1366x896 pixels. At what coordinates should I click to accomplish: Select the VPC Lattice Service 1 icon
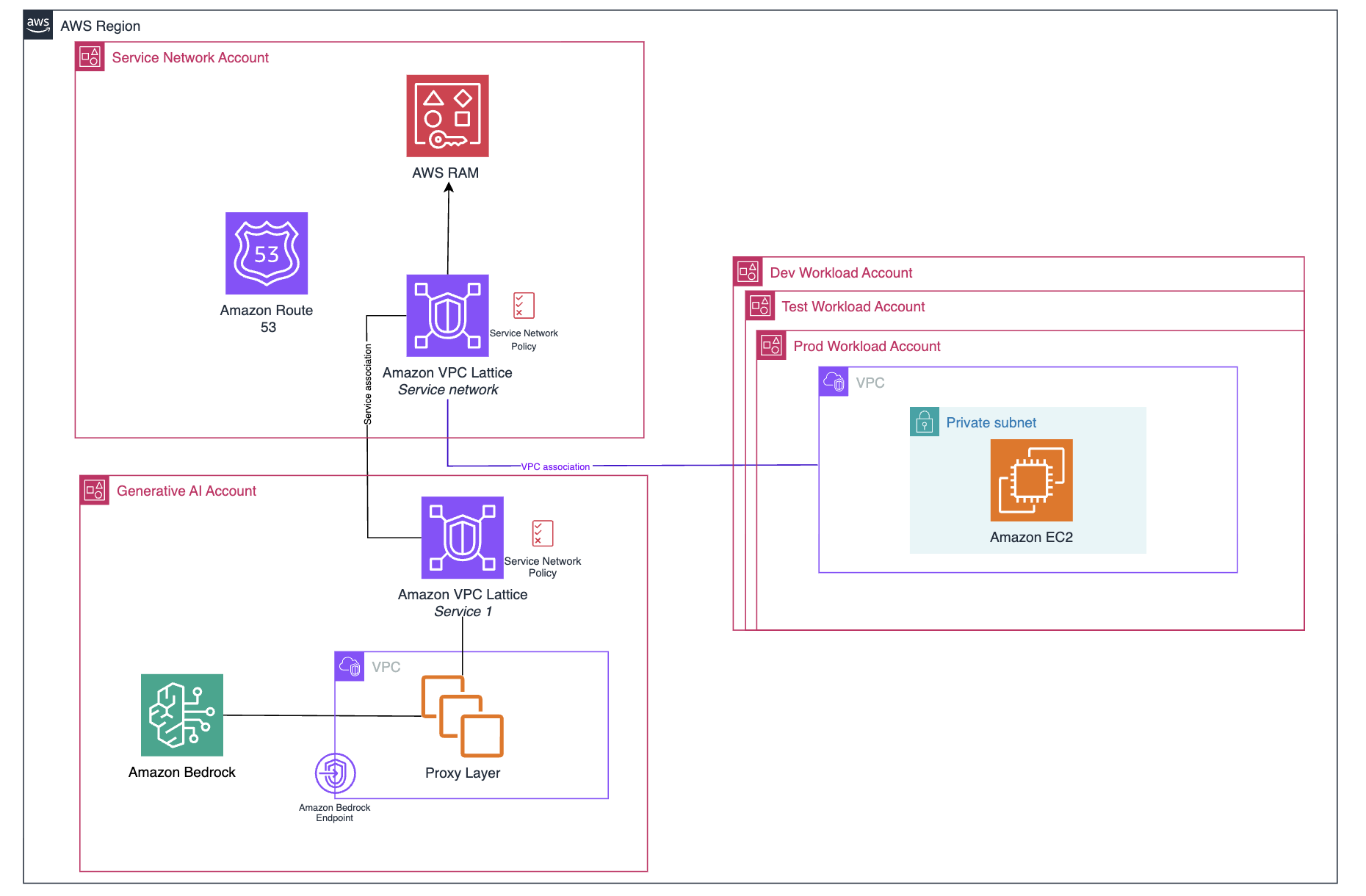click(462, 538)
